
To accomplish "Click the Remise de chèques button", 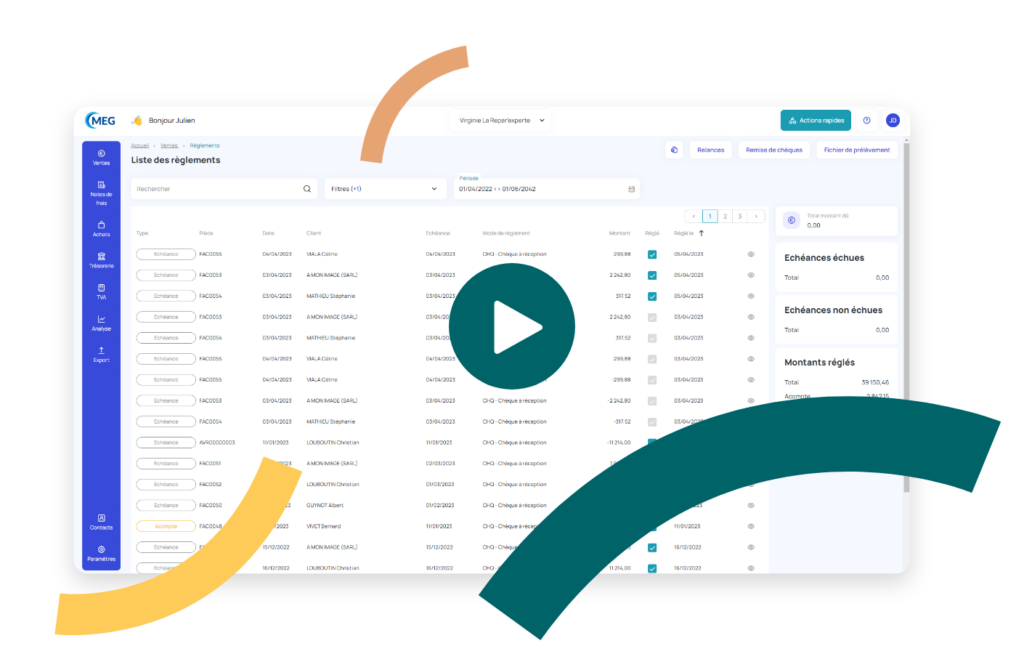I will 774,150.
